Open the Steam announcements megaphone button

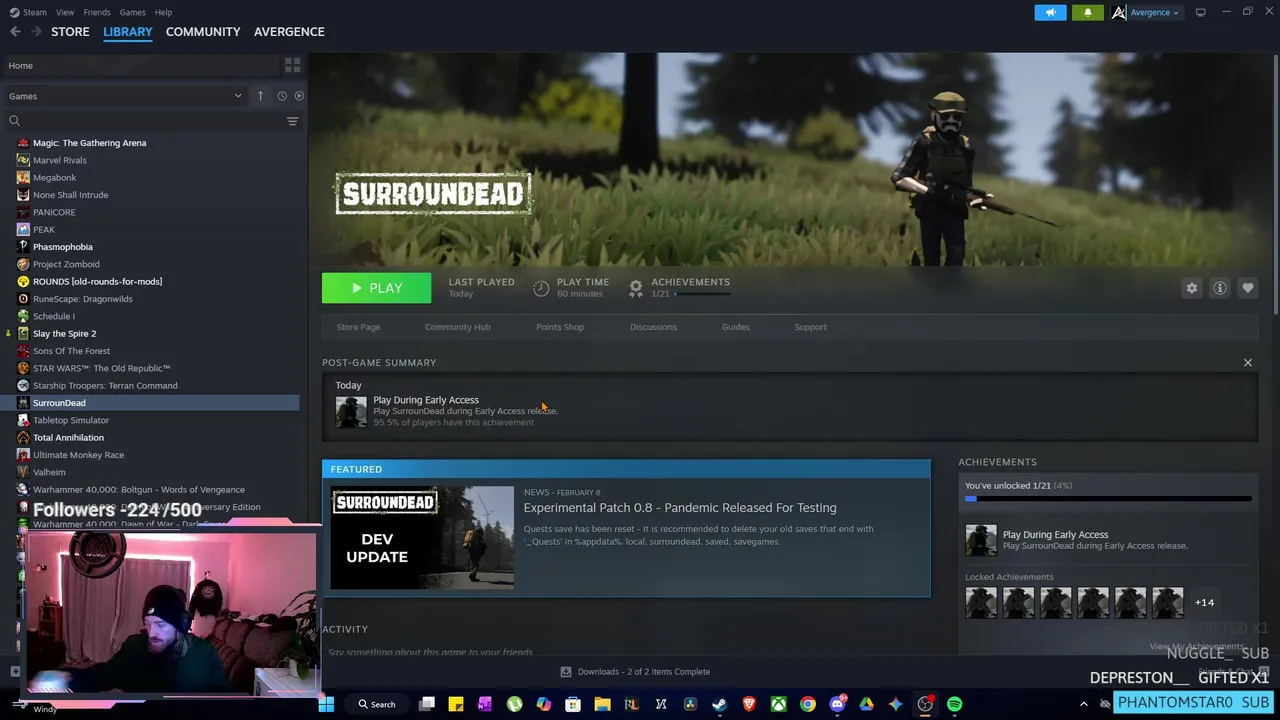[1050, 12]
